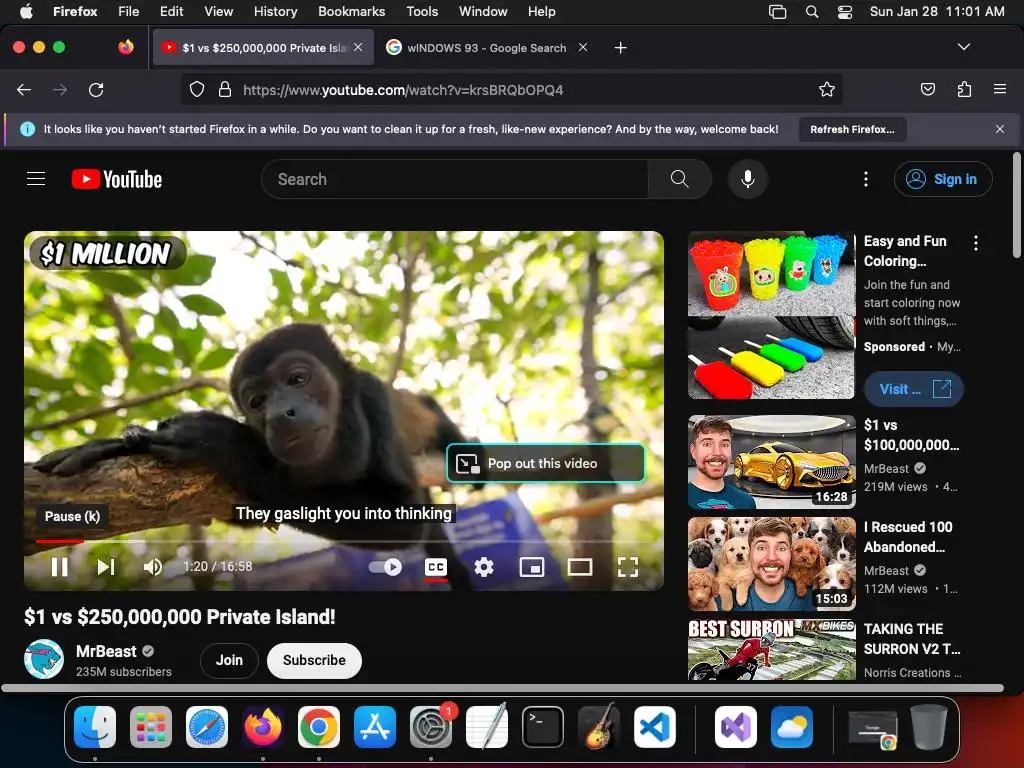Go back with Firefox back arrow
This screenshot has width=1024, height=768.
(x=24, y=89)
